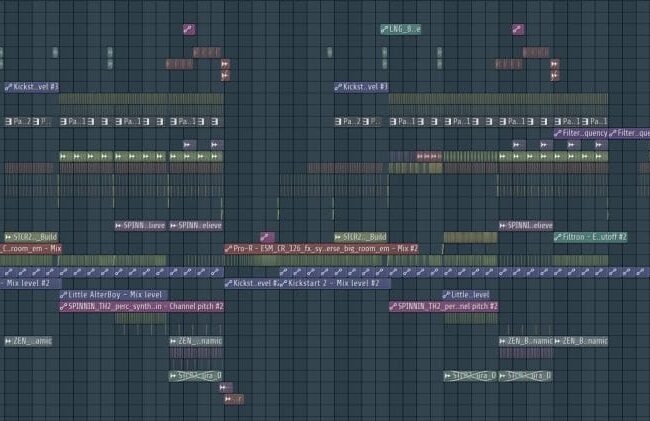Select the shortened Little..level clip on the right
The width and height of the screenshot is (650, 421).
[x=470, y=295]
